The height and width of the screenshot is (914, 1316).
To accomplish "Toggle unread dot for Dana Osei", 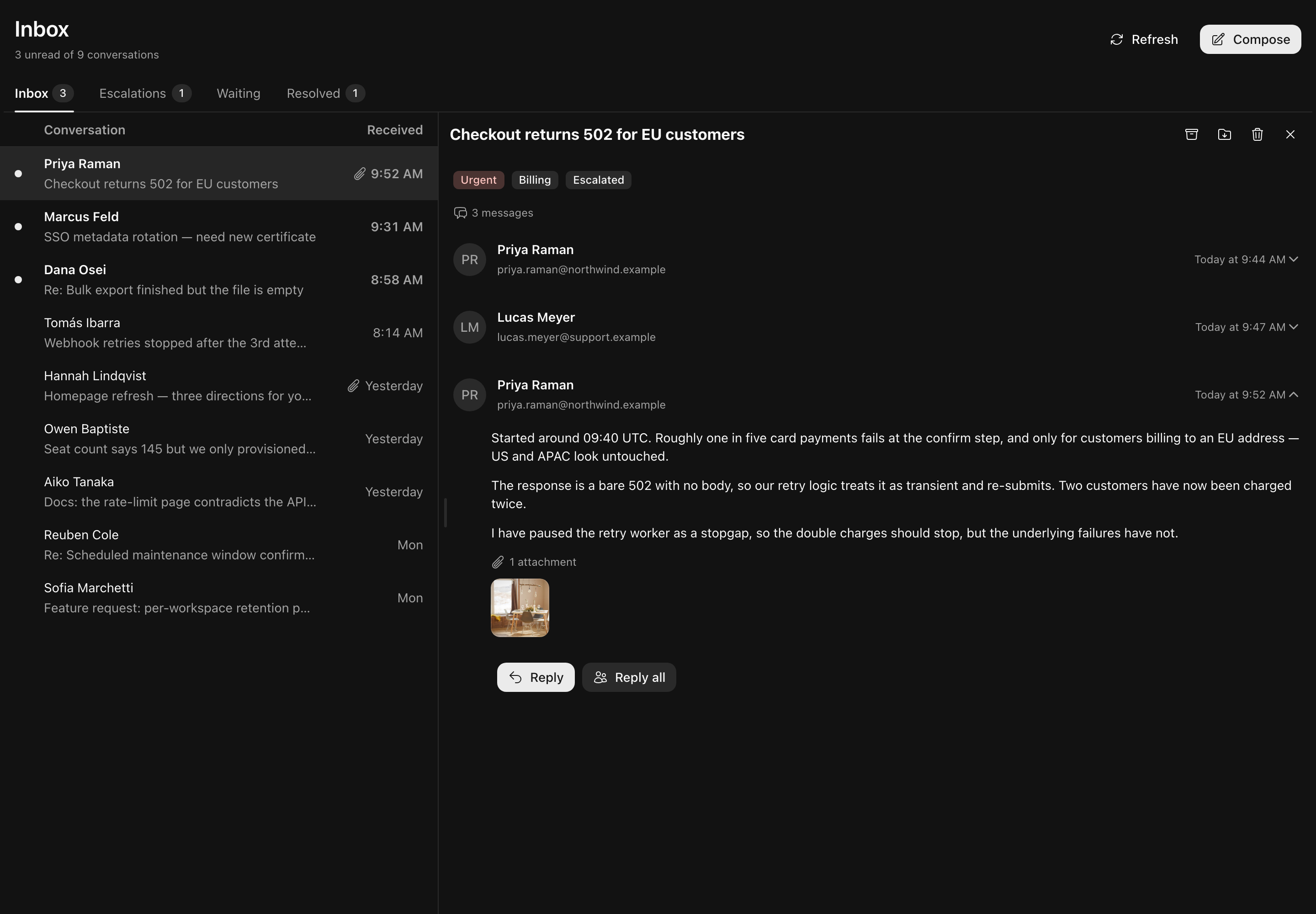I will tap(18, 280).
